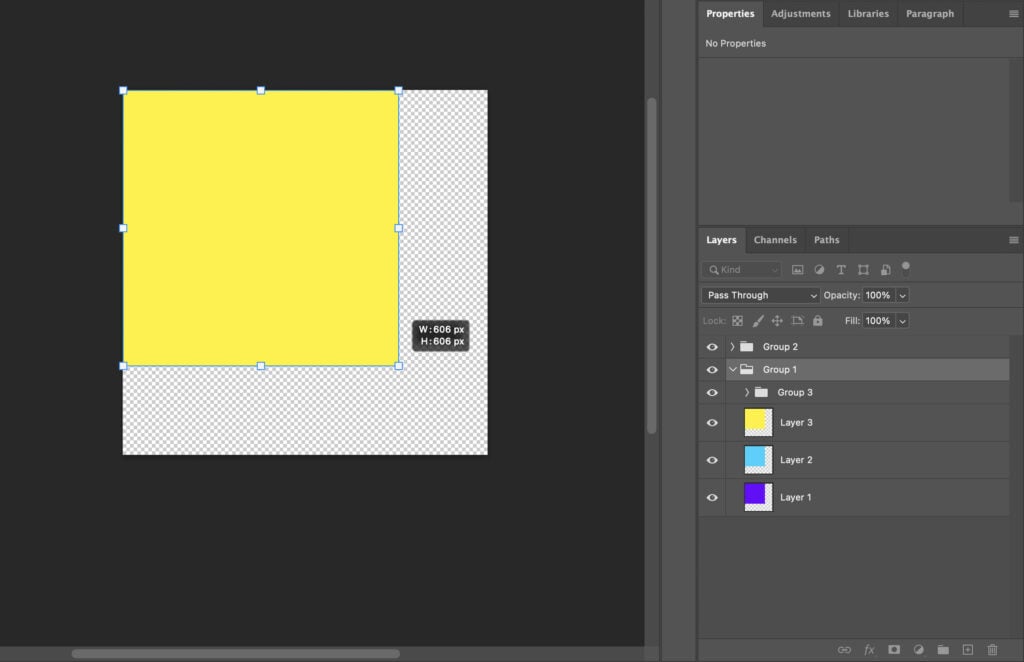1024x662 pixels.
Task: Delete the selected layer
Action: (992, 648)
